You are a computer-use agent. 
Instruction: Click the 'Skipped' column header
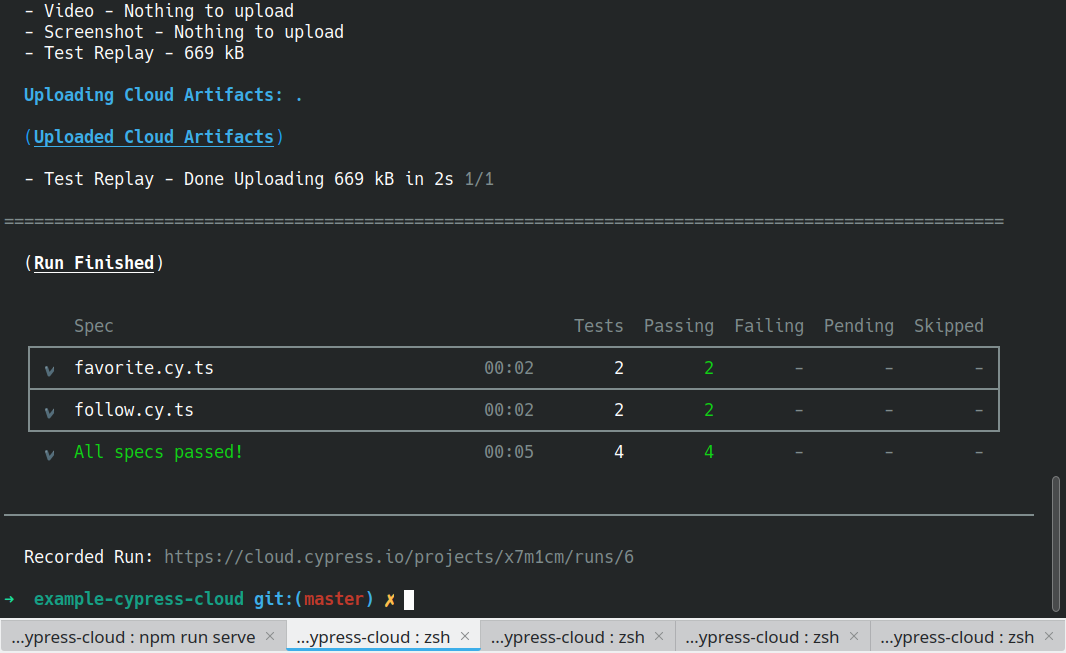[949, 326]
